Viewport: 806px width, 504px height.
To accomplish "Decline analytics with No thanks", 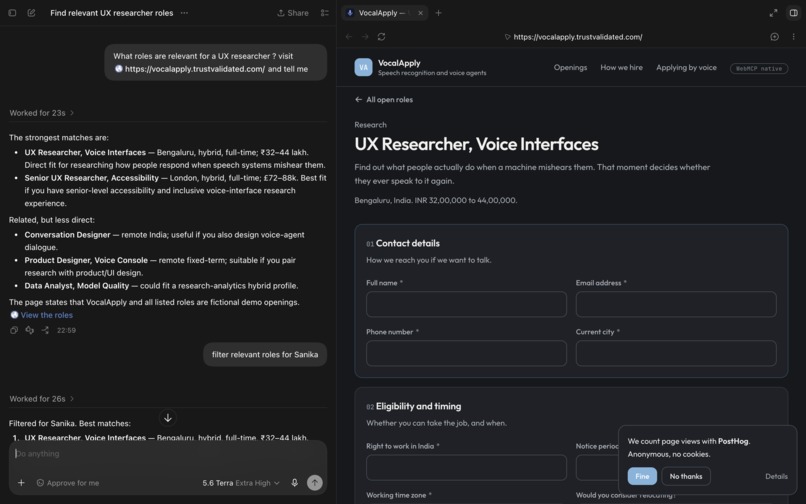I will click(686, 476).
